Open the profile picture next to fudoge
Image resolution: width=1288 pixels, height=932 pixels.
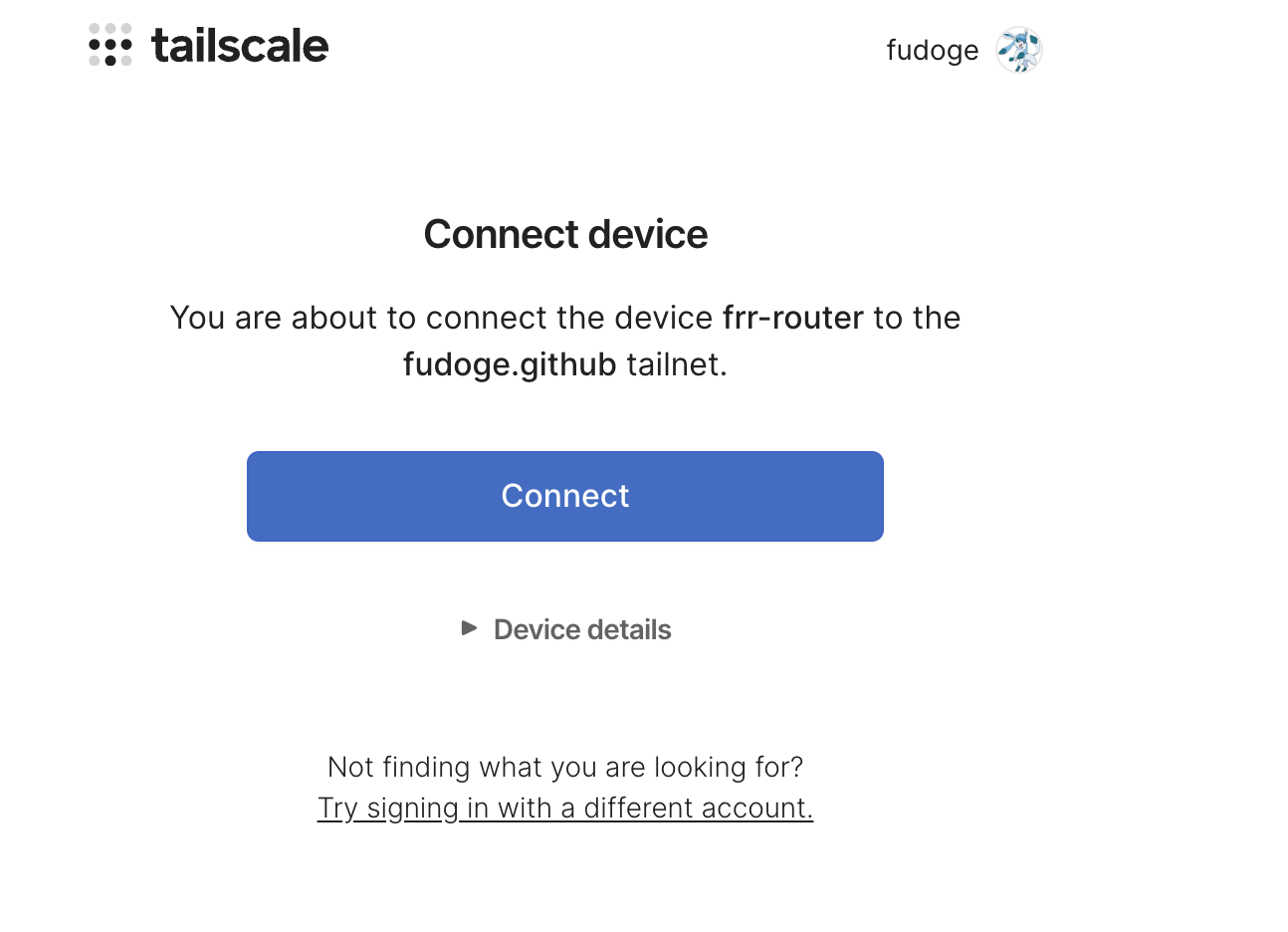coord(1018,50)
